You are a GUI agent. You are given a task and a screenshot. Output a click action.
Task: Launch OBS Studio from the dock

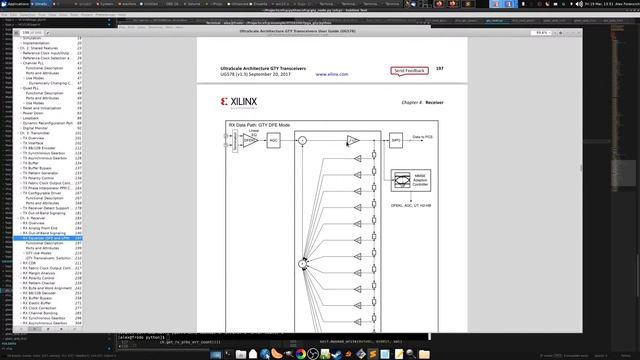point(313,354)
